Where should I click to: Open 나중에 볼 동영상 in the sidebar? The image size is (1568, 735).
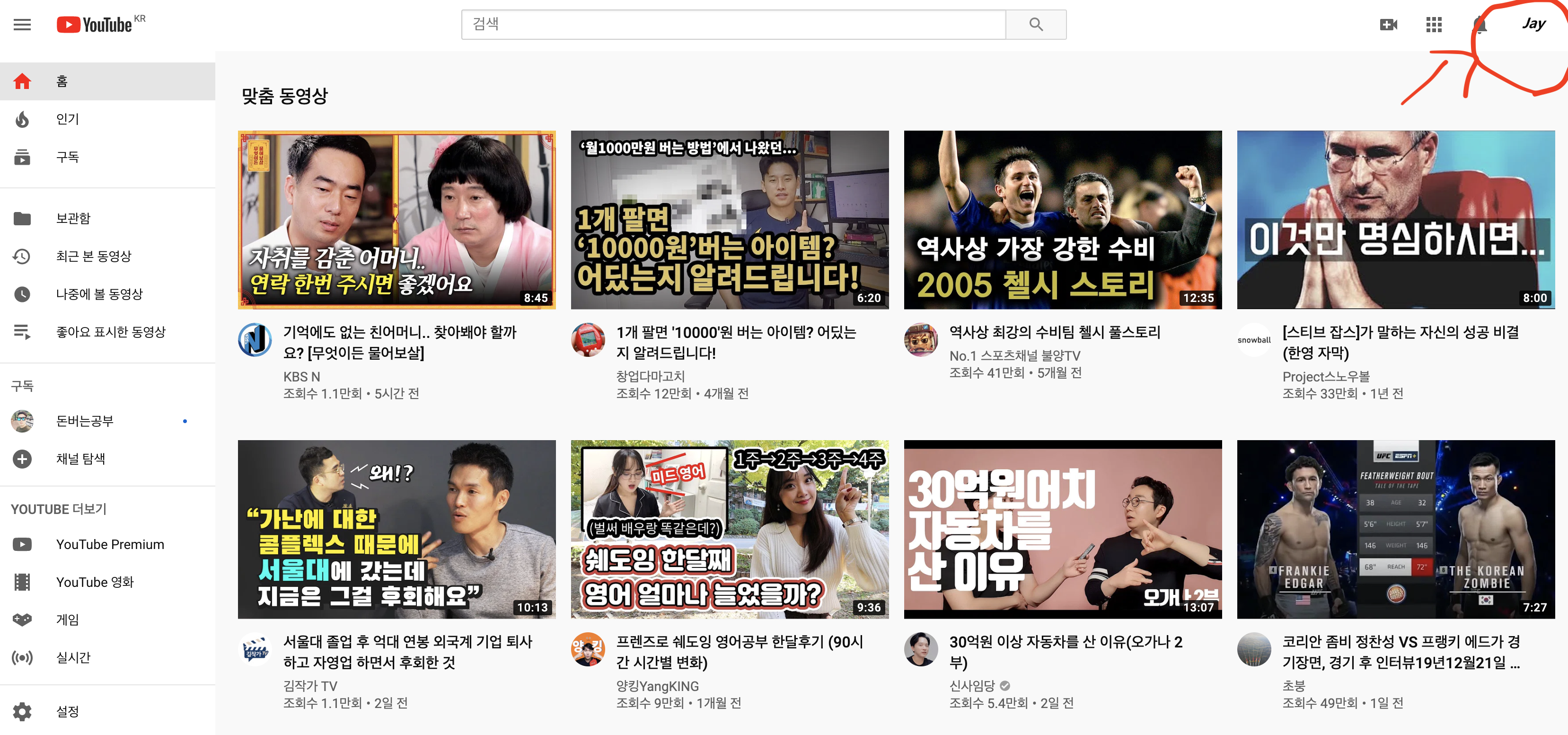(x=108, y=294)
